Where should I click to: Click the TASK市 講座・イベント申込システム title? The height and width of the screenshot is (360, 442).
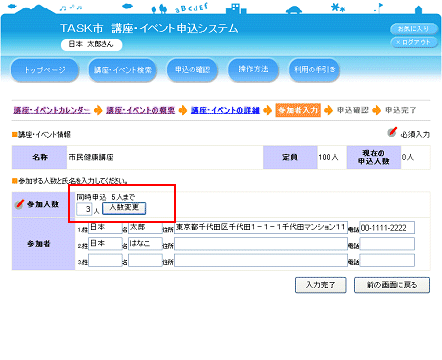click(x=149, y=29)
